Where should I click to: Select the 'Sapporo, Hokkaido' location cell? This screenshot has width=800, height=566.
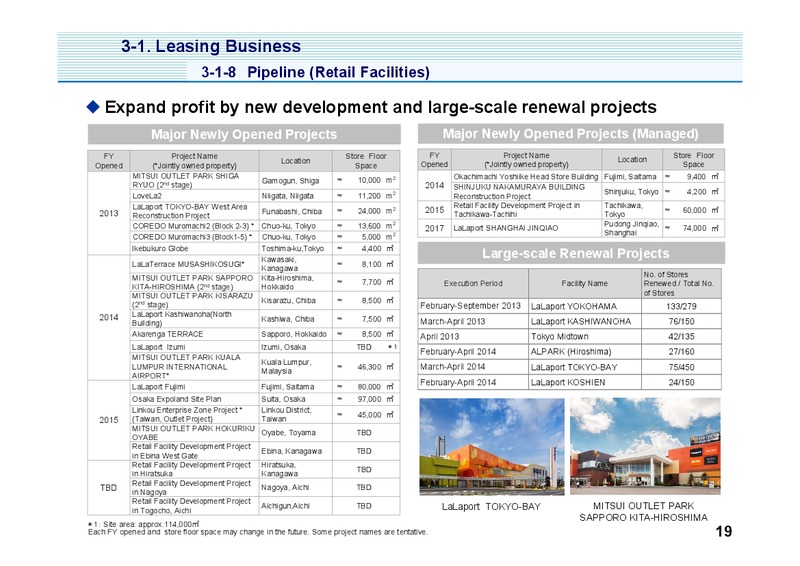295,334
